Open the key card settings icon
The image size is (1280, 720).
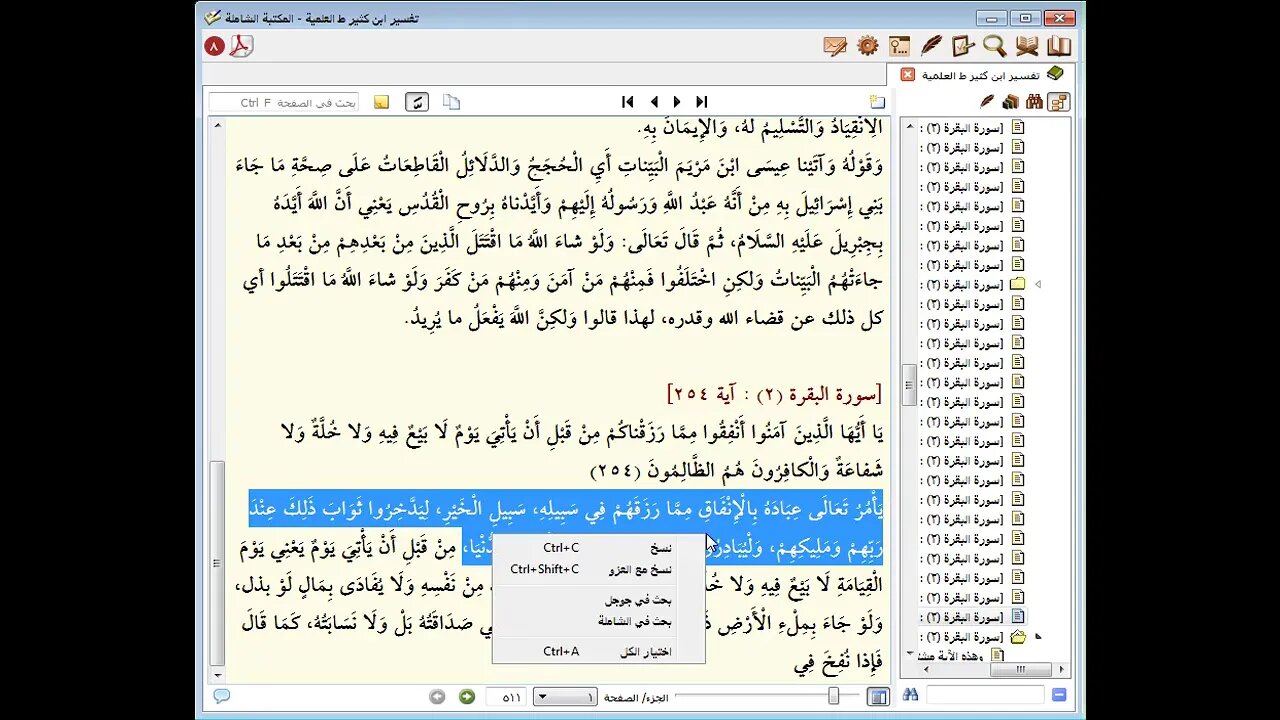tap(899, 46)
